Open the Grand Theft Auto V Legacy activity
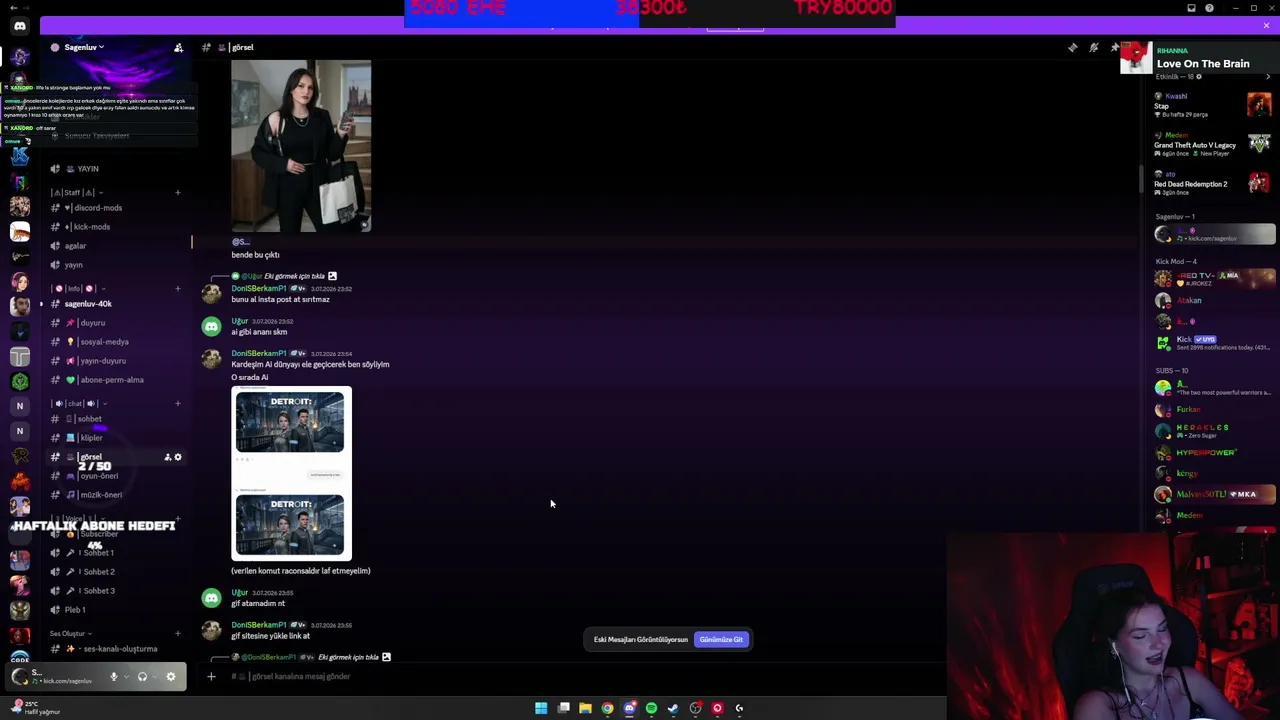The width and height of the screenshot is (1280, 720). (x=1212, y=144)
